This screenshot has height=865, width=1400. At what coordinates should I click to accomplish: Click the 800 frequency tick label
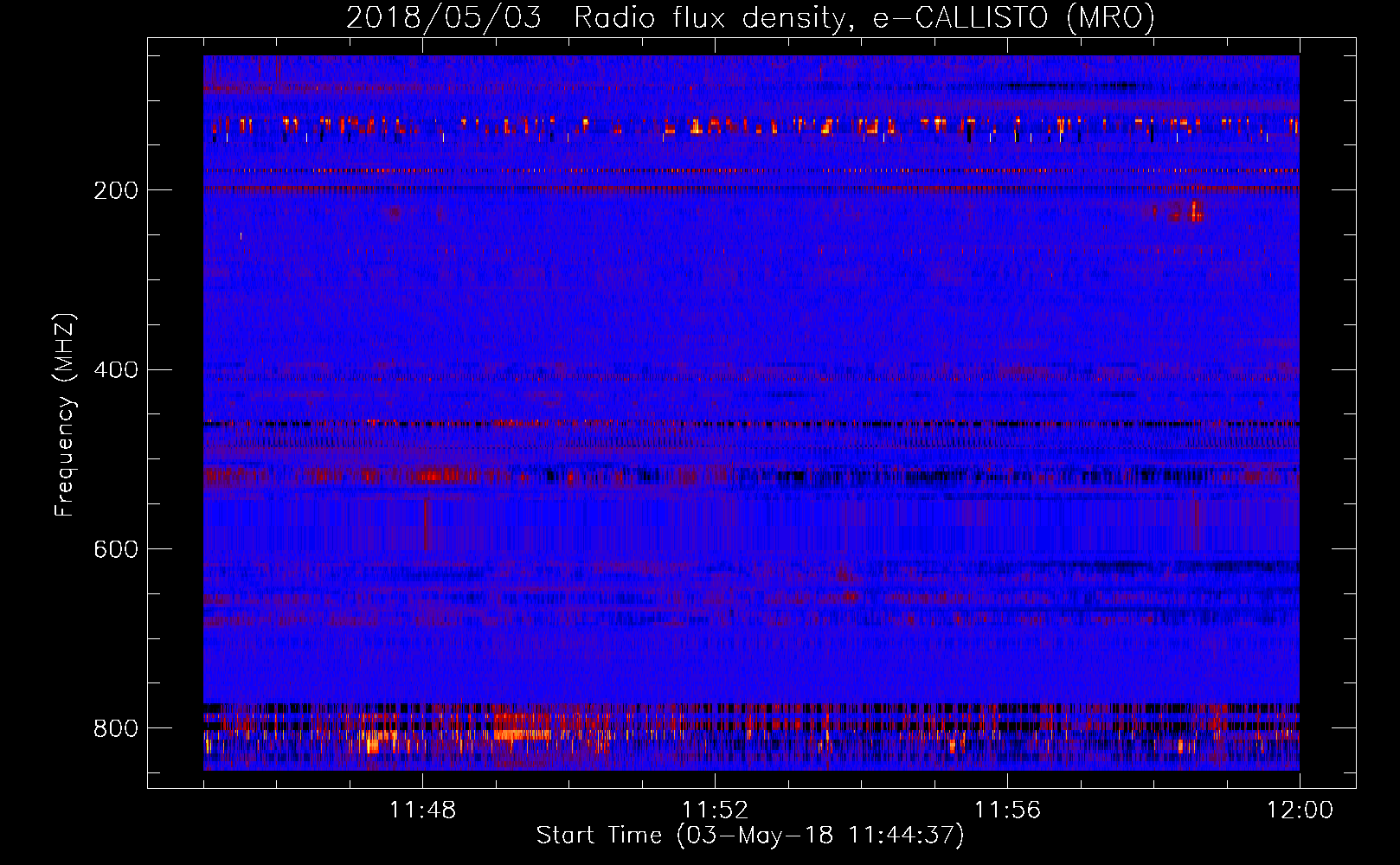point(116,728)
